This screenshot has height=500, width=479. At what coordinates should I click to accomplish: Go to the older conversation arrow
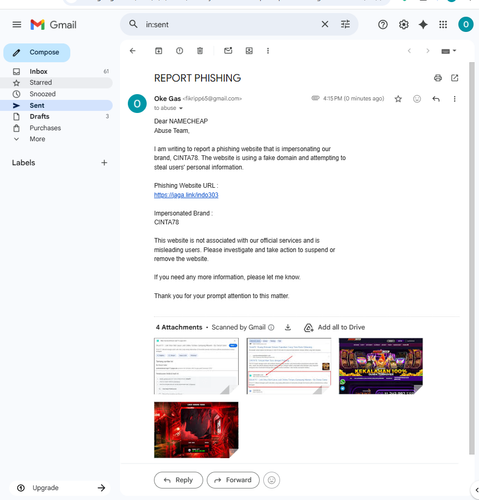(x=428, y=51)
